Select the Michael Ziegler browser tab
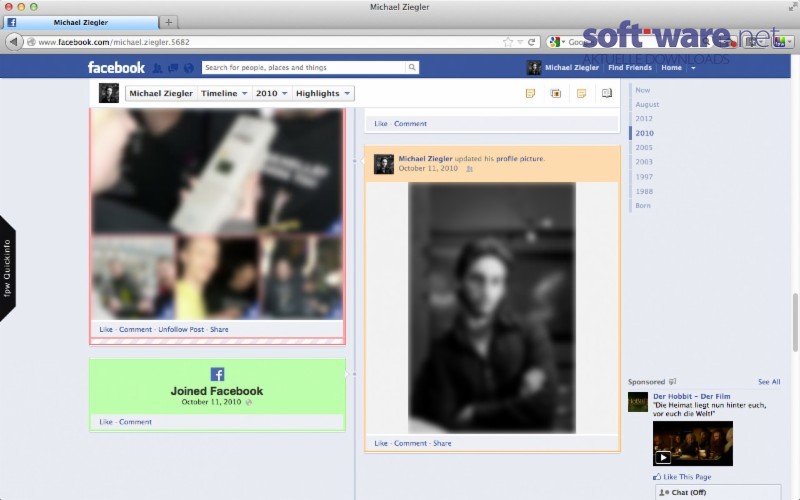Viewport: 800px width, 500px height. point(81,22)
